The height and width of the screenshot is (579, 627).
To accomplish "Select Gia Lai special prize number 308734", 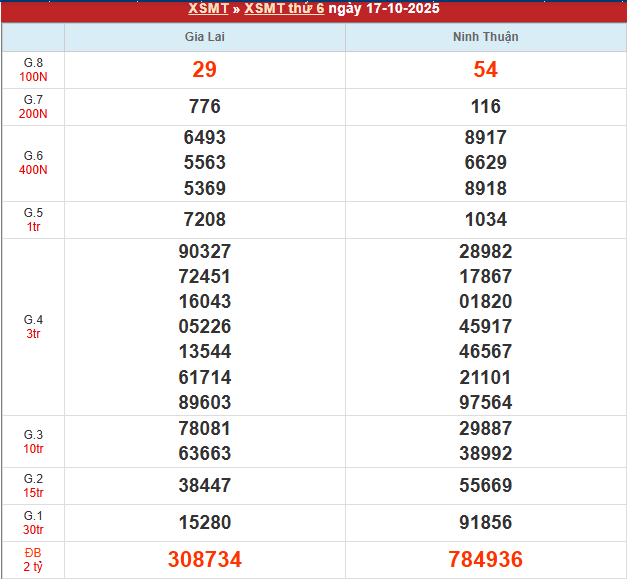I will tap(204, 559).
